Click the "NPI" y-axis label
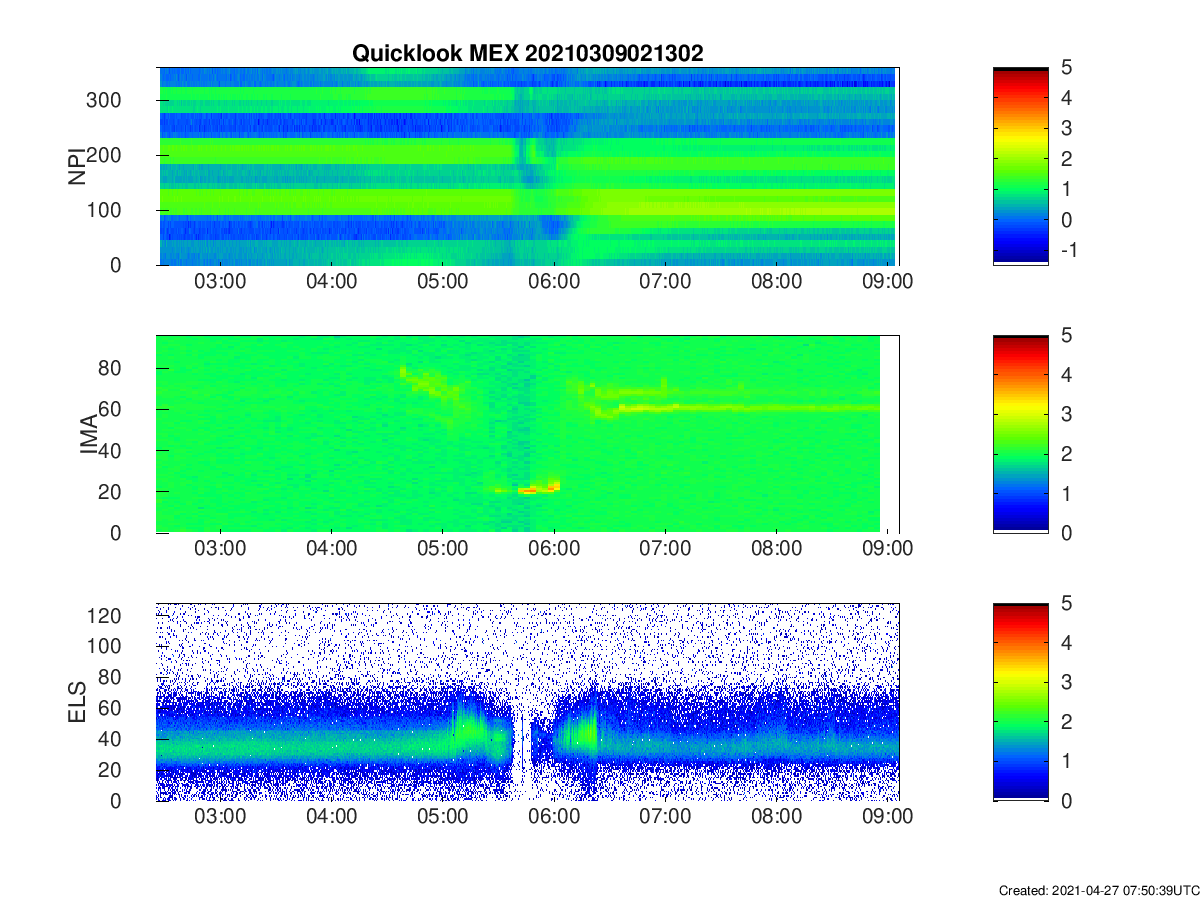Viewport: 1200px width, 900px height. pos(76,166)
